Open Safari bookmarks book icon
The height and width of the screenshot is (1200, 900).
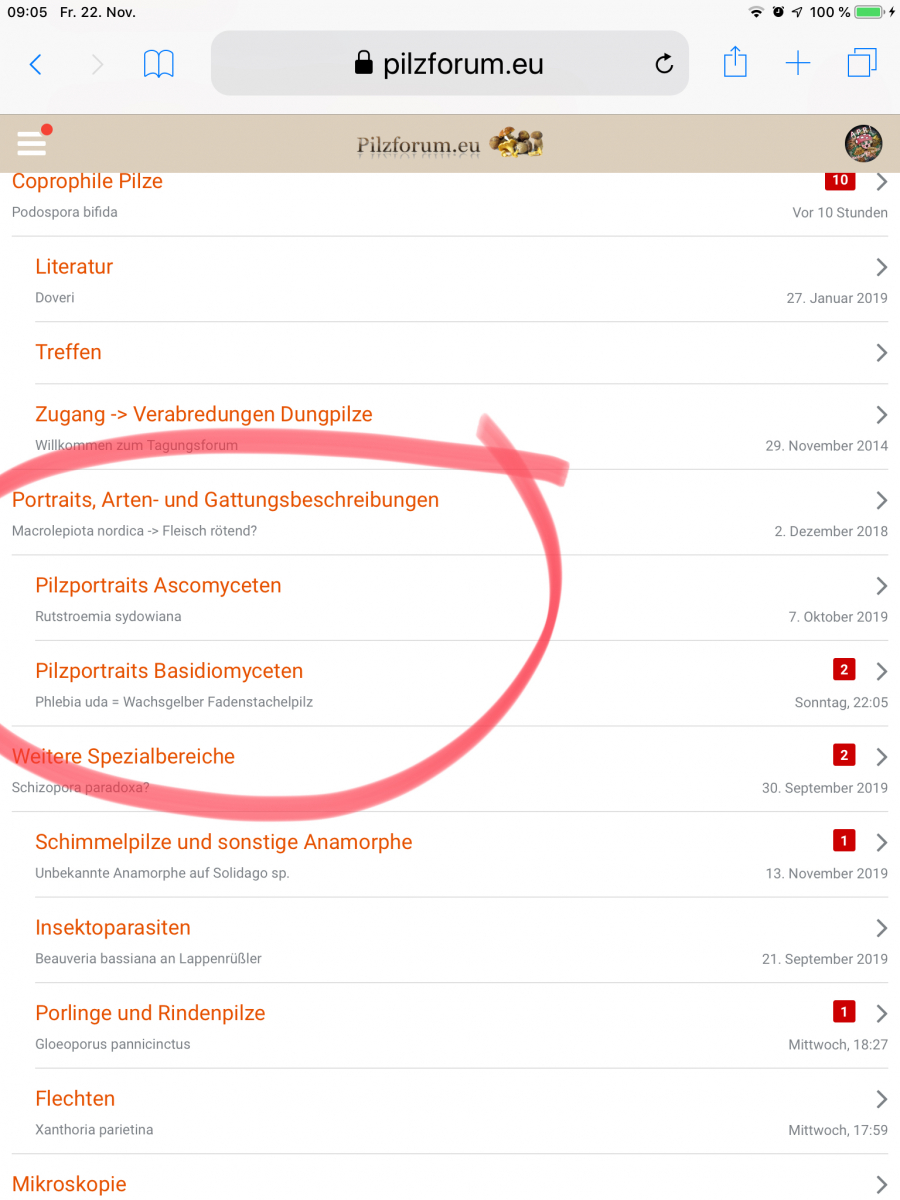click(159, 65)
